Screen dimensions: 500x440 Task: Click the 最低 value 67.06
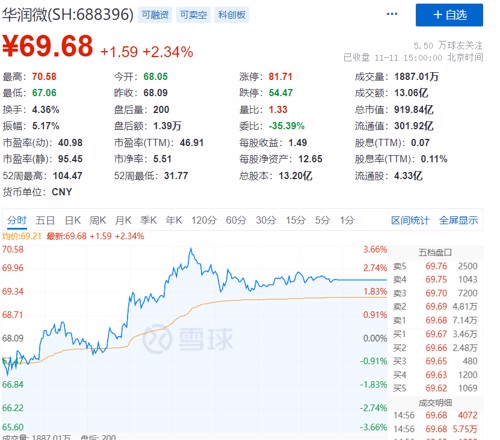tap(44, 93)
